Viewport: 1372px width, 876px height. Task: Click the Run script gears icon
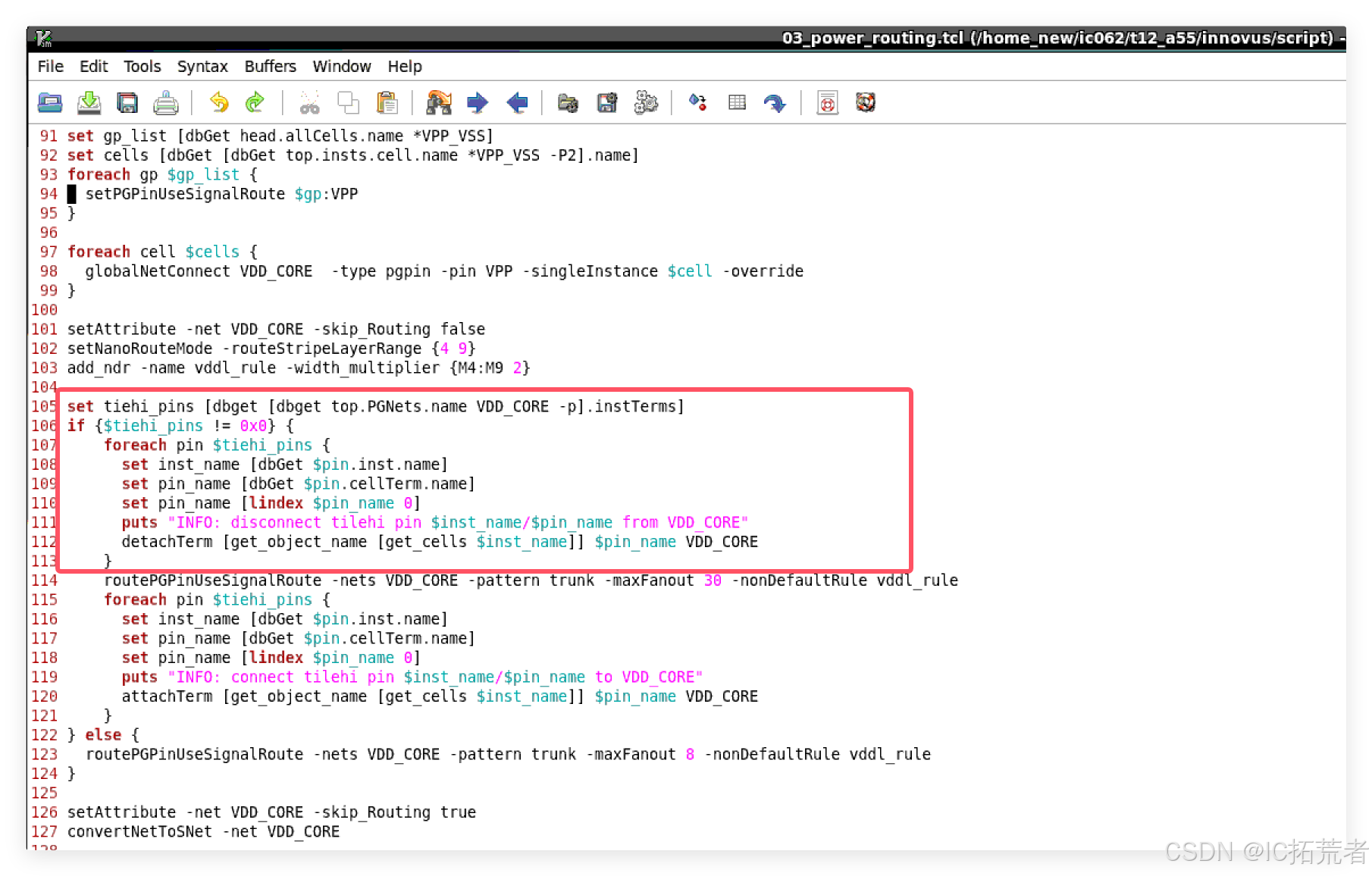pos(646,102)
